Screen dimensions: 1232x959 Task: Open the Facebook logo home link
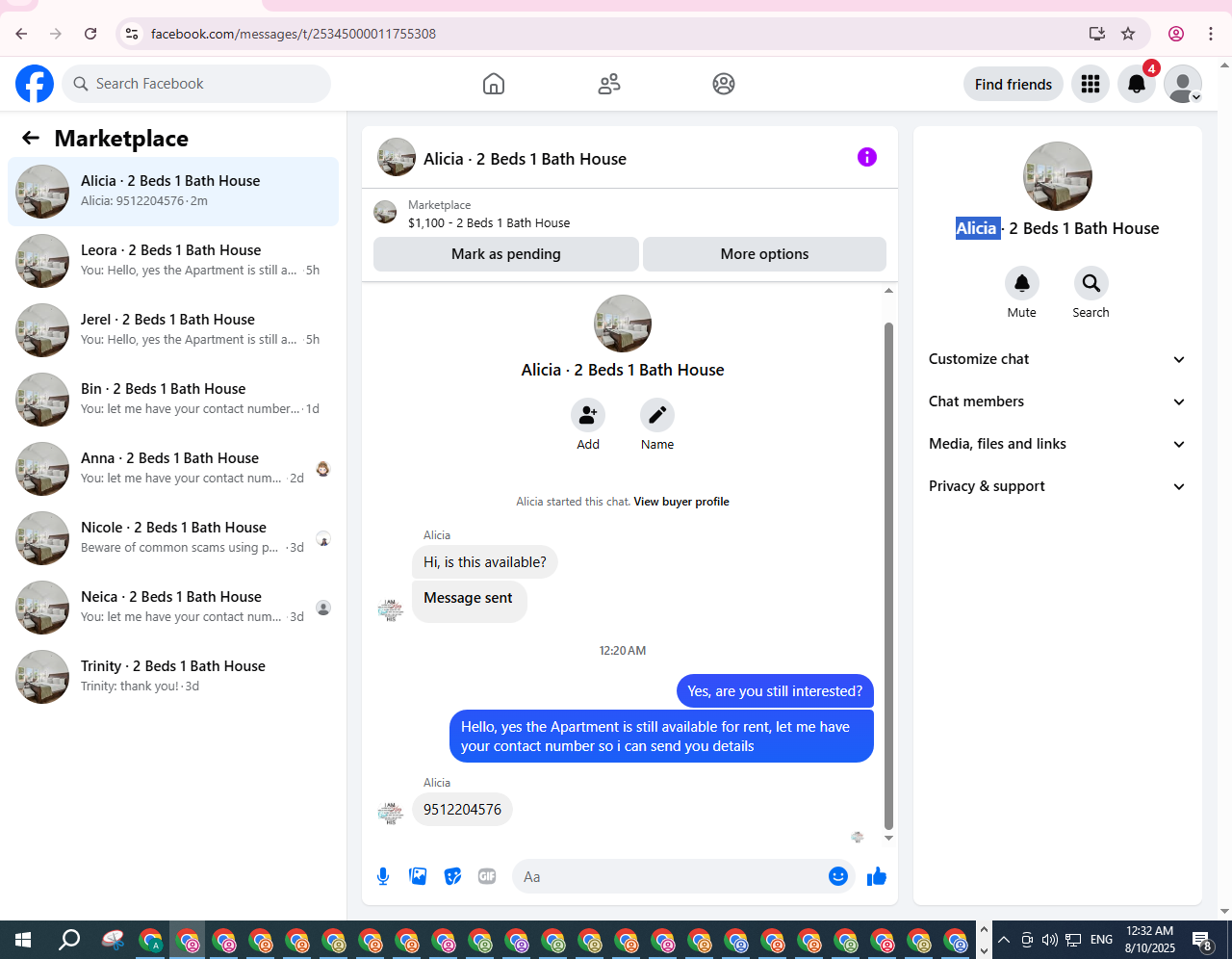point(35,84)
